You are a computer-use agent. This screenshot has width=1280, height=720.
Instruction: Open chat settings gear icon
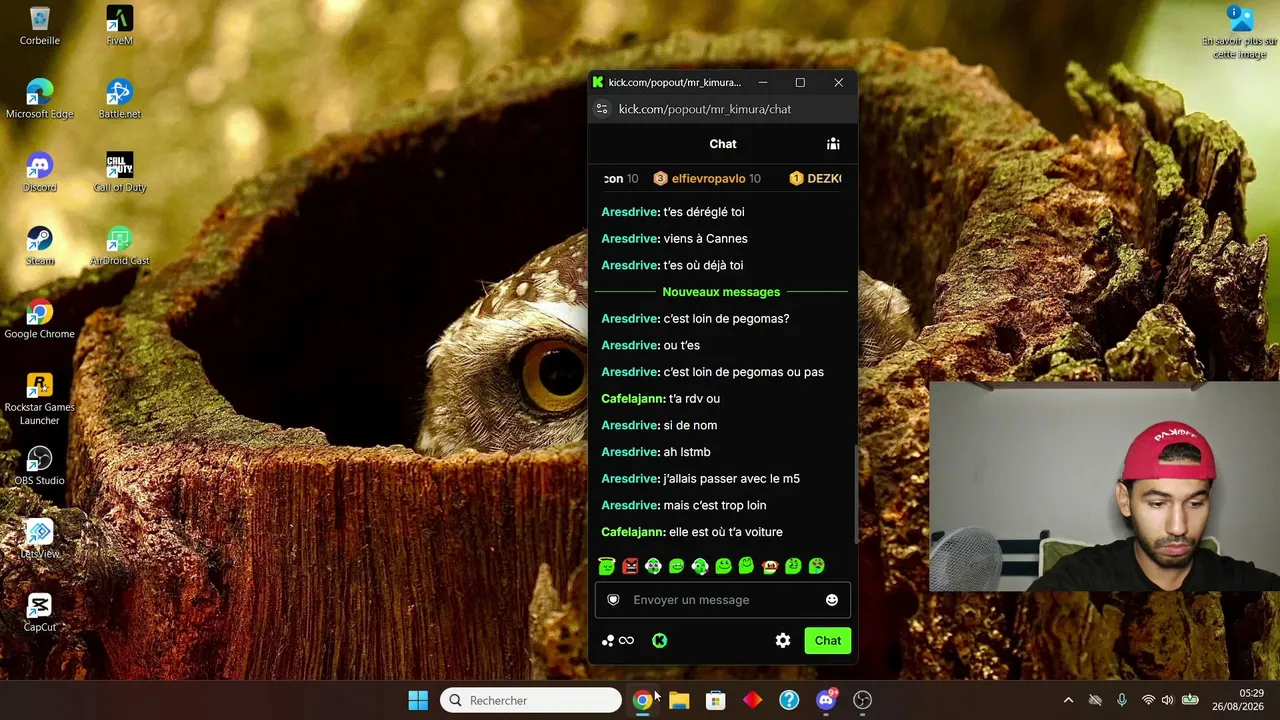[x=783, y=641]
